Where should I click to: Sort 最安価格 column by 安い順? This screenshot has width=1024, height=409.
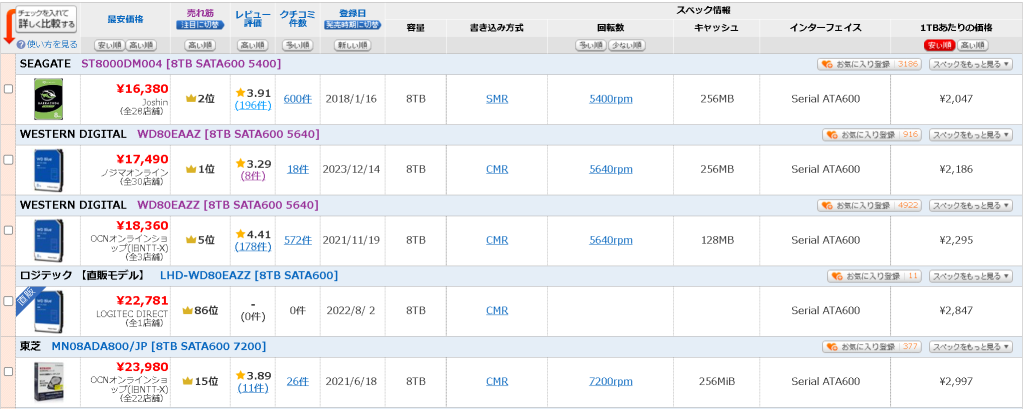point(109,45)
